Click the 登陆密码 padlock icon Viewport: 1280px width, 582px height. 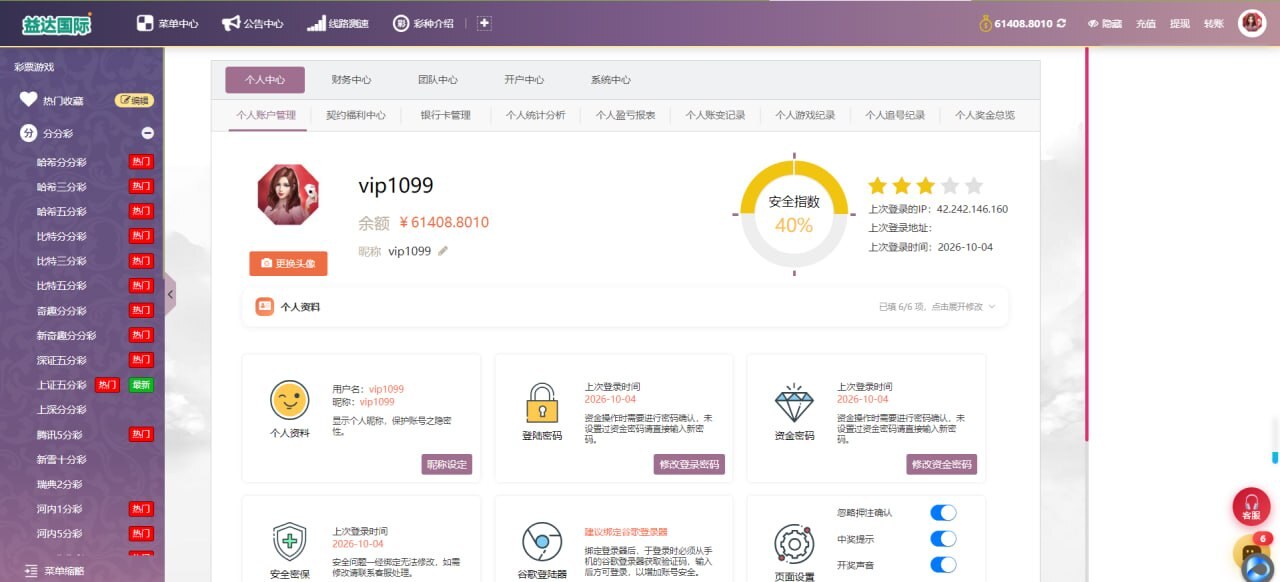[x=542, y=402]
